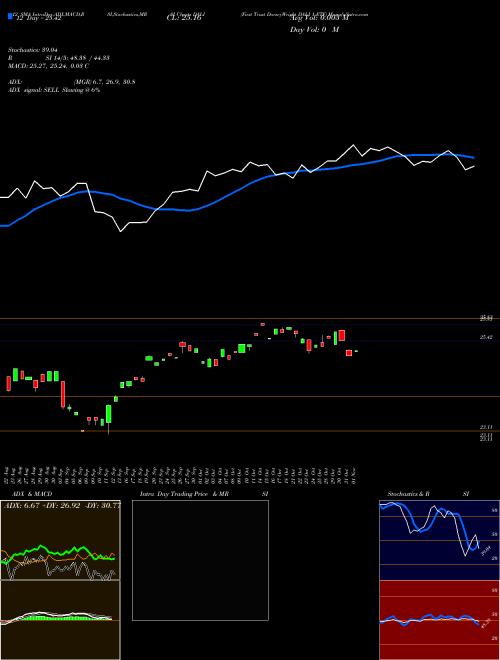
Task: Click the 'Stochastics: 39.04' reading
Action: click(x=32, y=50)
